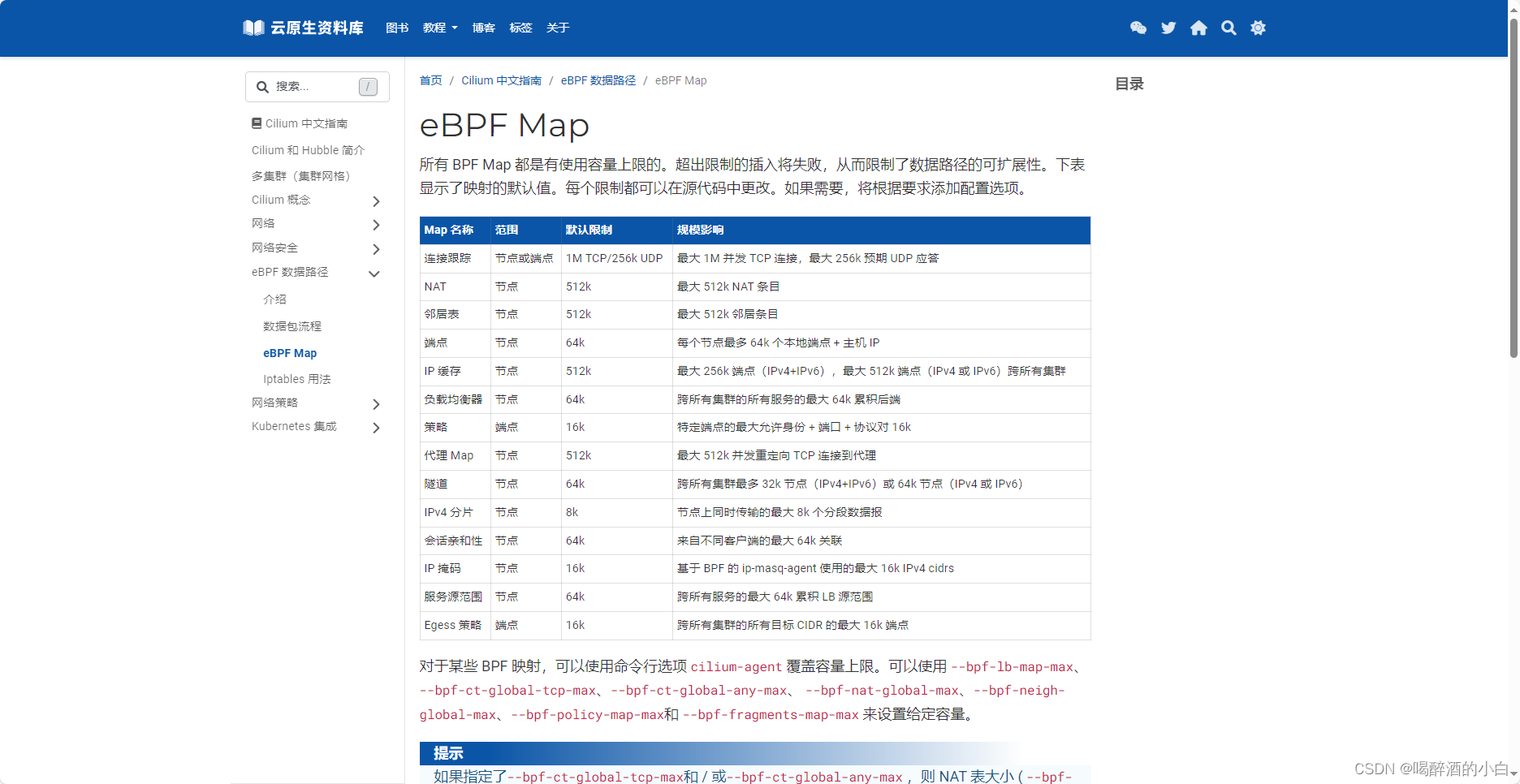The height and width of the screenshot is (784, 1520).
Task: Open the 关于 menu item
Action: (x=557, y=28)
